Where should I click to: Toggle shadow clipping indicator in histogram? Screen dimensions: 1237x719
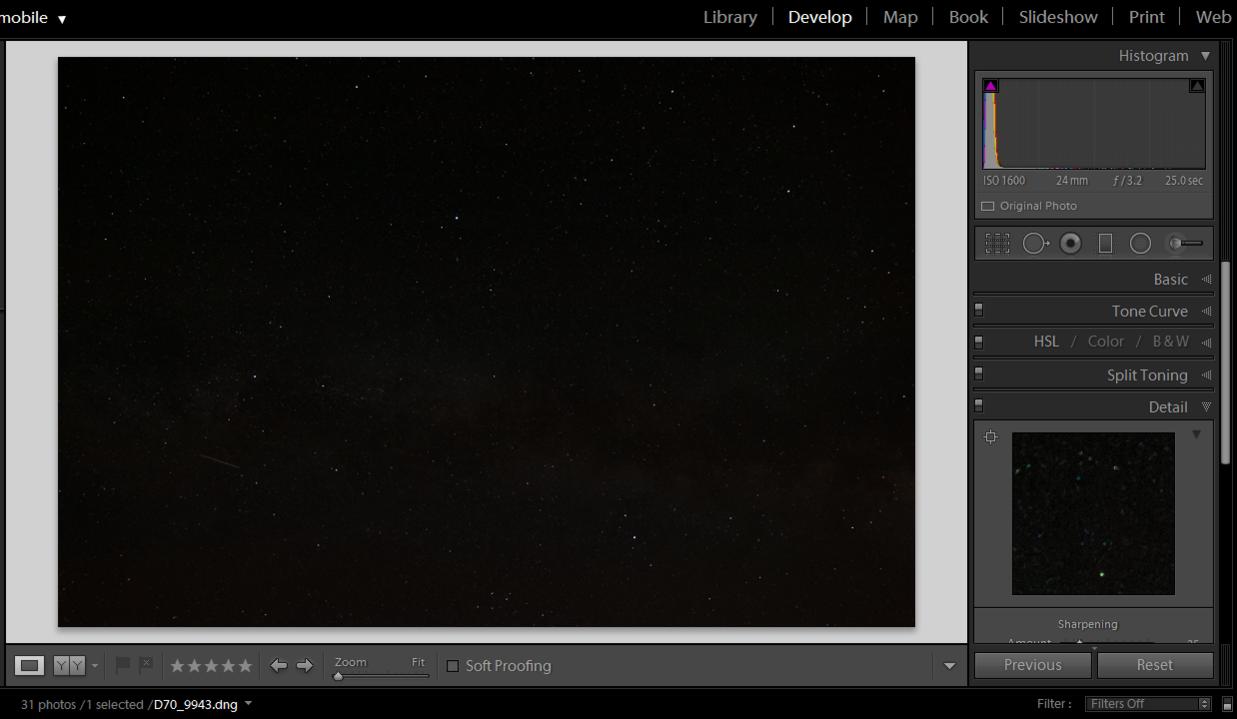990,86
